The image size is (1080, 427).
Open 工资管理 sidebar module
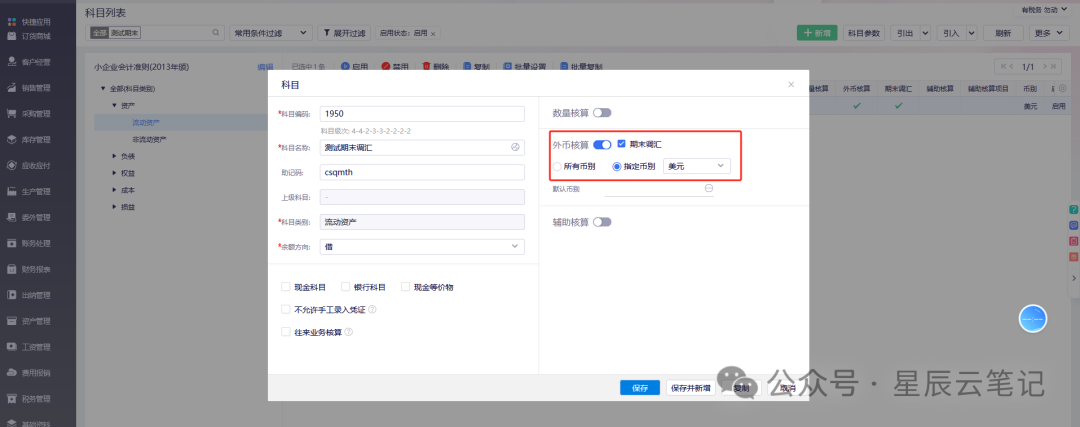pyautogui.click(x=36, y=347)
